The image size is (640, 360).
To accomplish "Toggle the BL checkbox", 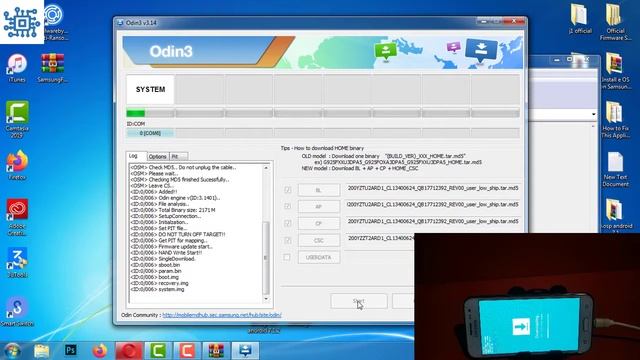I will (287, 190).
